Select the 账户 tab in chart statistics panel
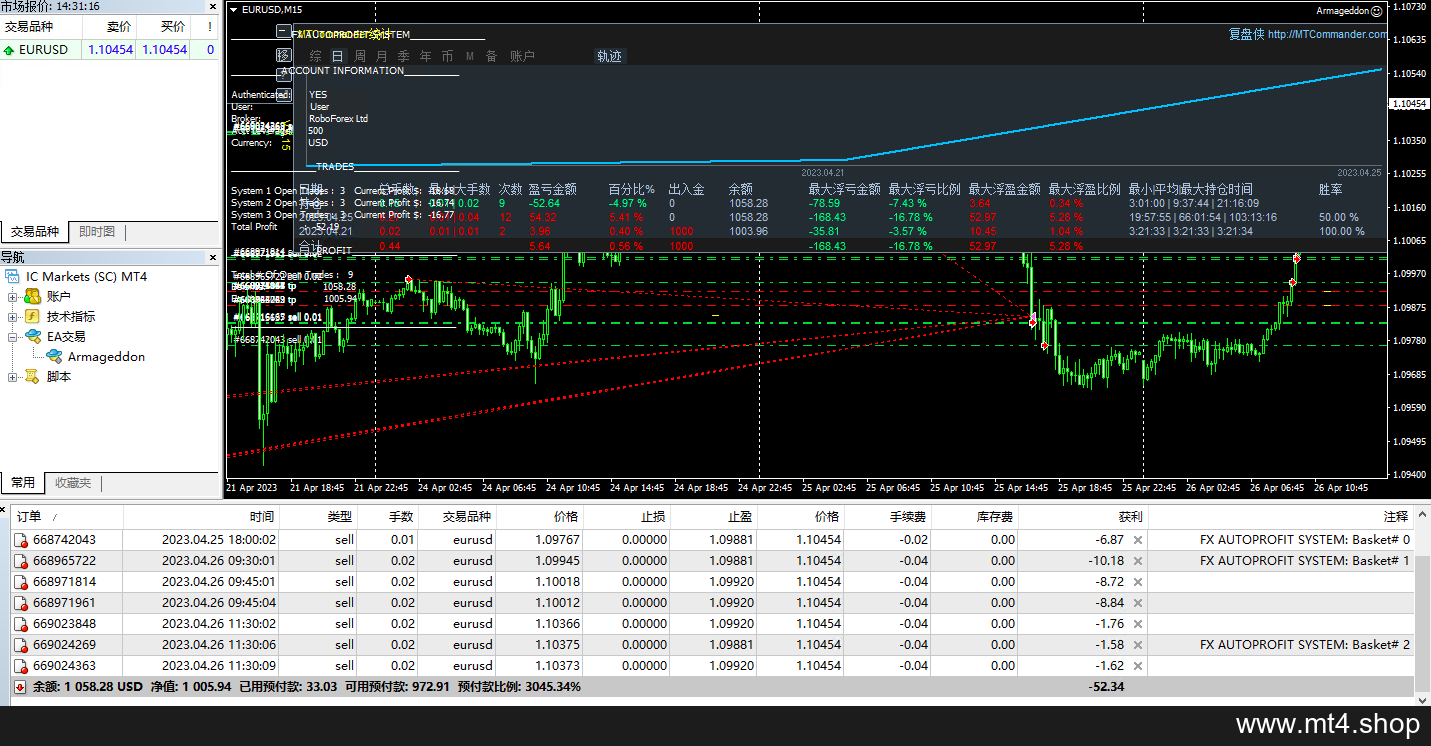 522,56
